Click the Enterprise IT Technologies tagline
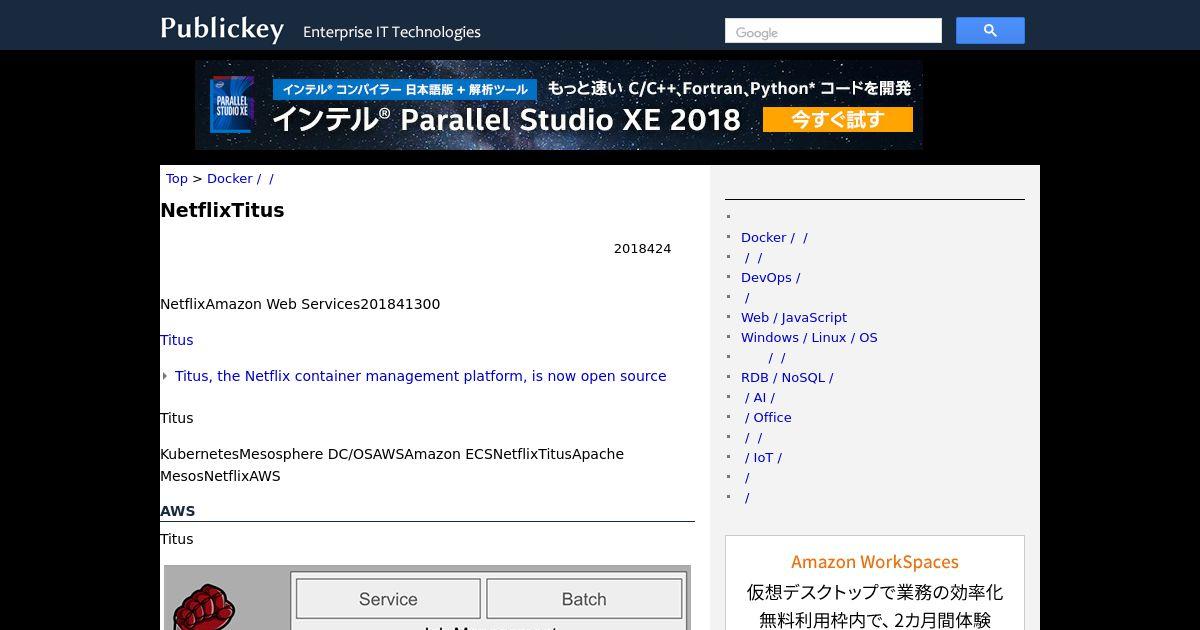1200x630 pixels. (392, 32)
